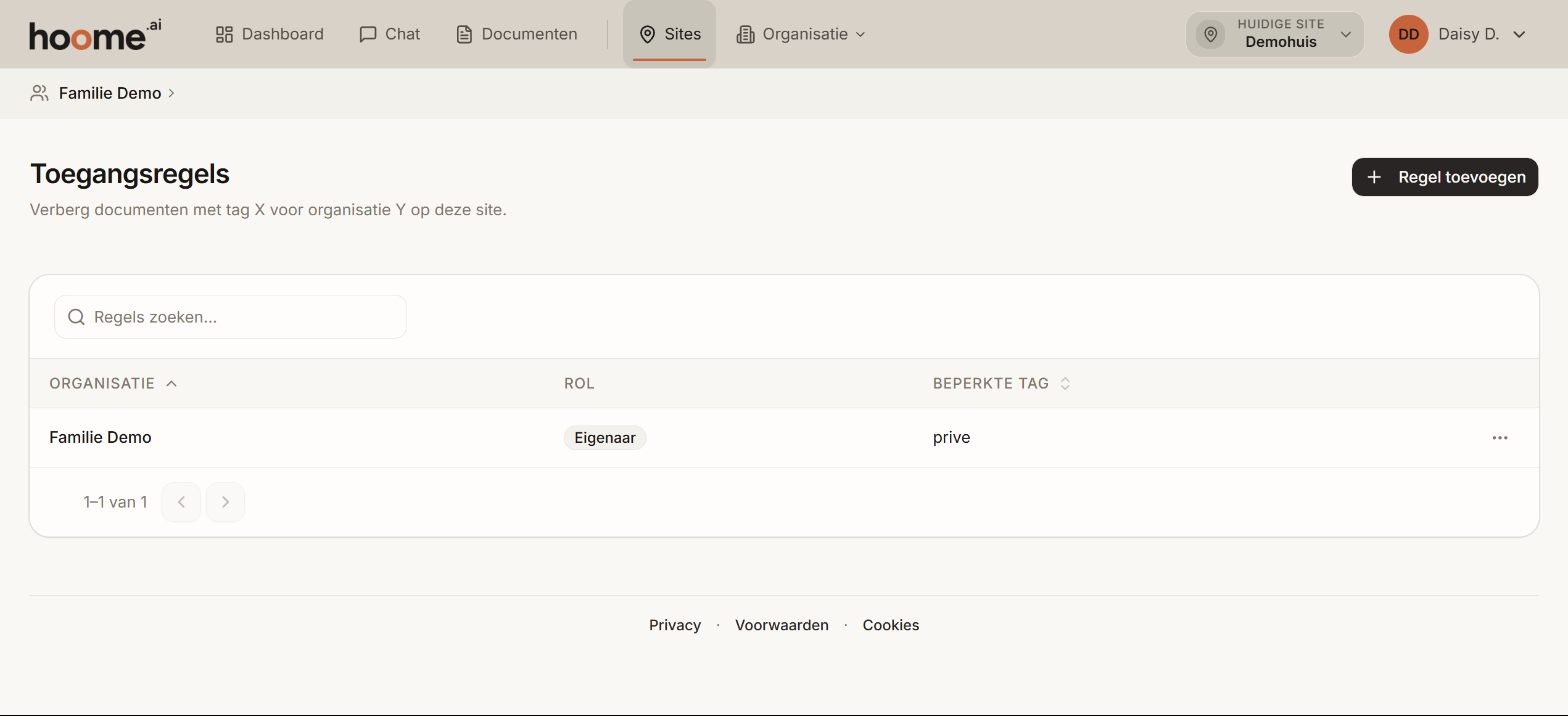Open the Privacy link
The image size is (1568, 716).
(675, 625)
